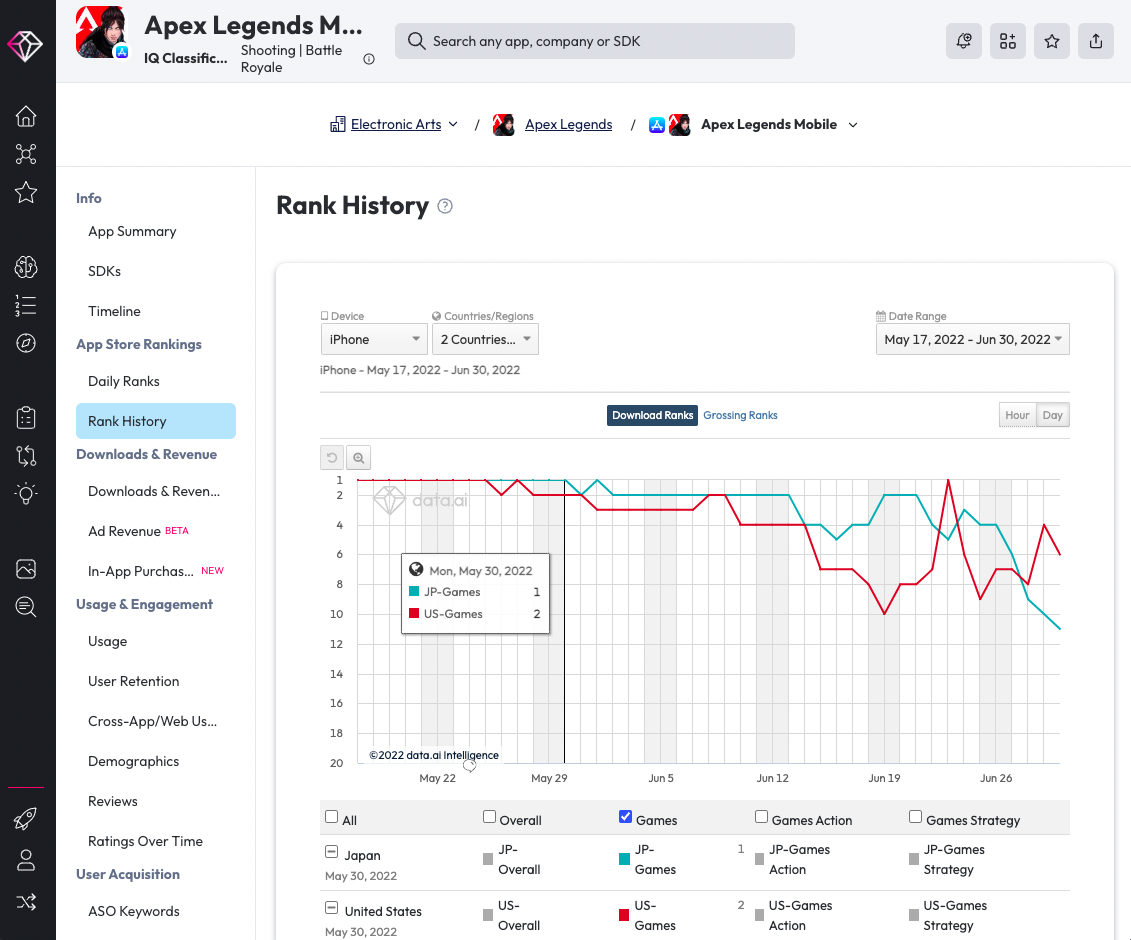Image resolution: width=1131 pixels, height=940 pixels.
Task: Open Reviews in sidebar
Action: (x=113, y=801)
